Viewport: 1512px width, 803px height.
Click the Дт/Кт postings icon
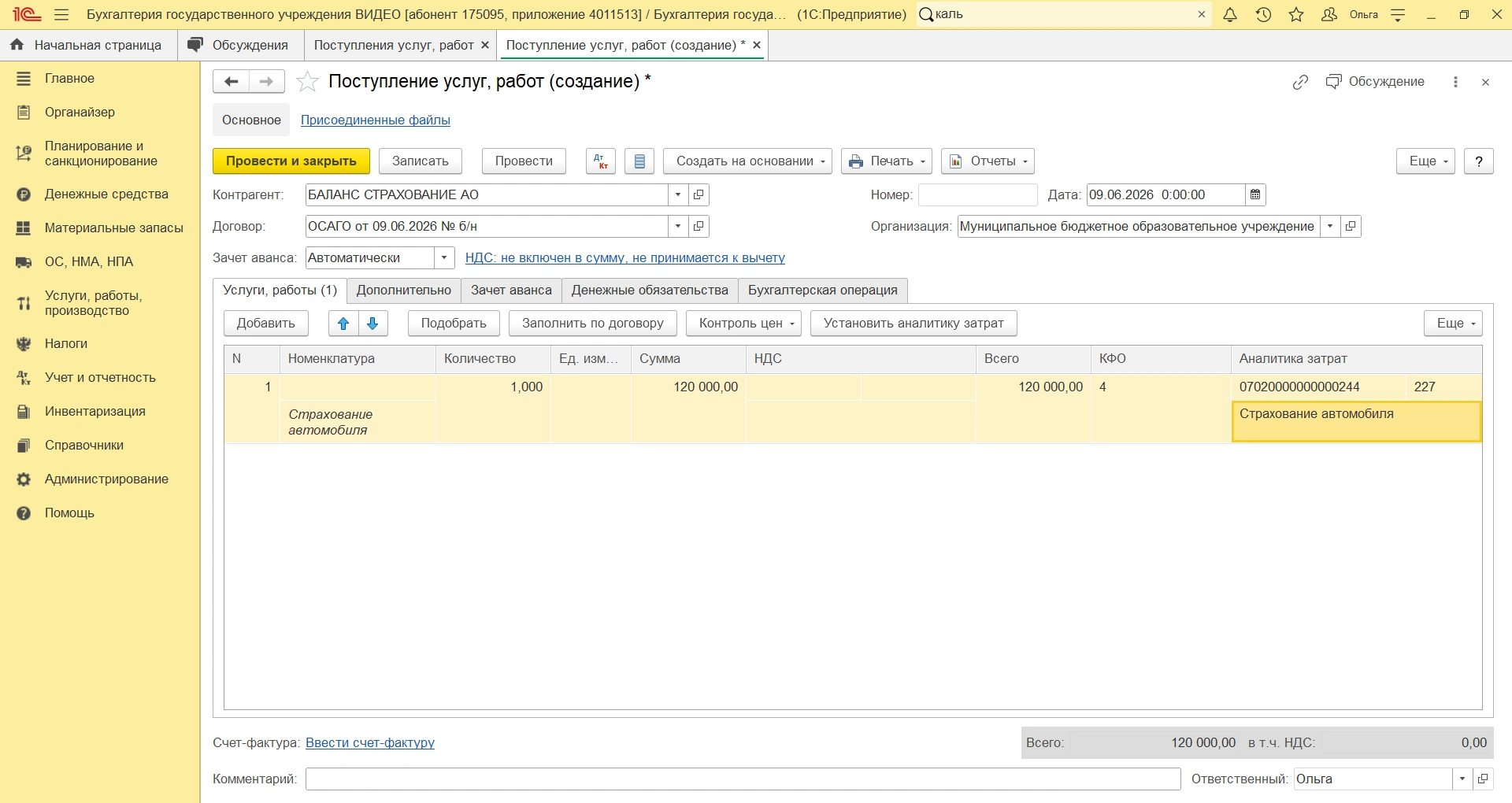601,161
